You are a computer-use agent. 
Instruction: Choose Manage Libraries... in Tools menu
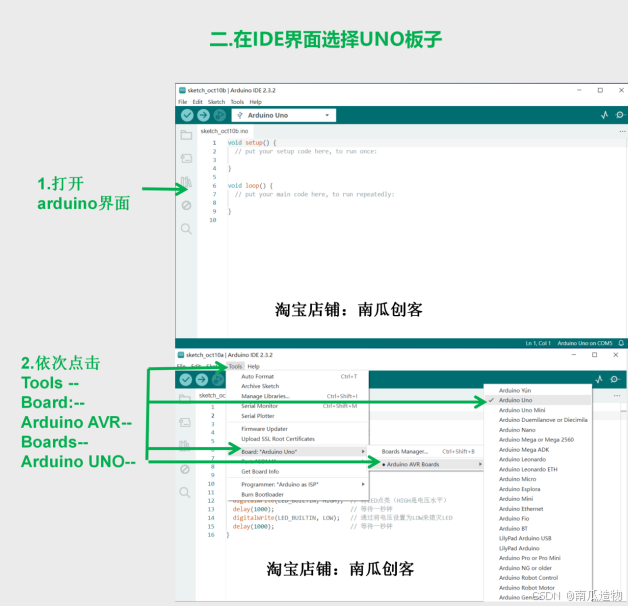tap(297, 396)
